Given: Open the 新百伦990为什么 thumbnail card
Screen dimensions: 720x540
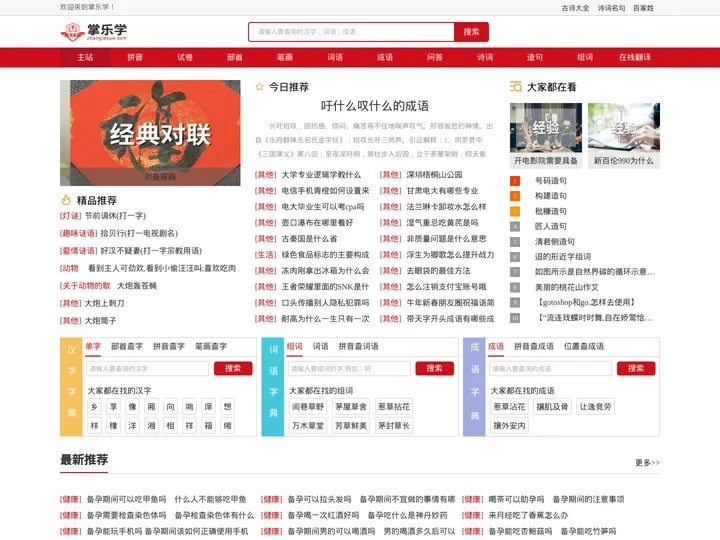Looking at the screenshot, I should (x=624, y=135).
